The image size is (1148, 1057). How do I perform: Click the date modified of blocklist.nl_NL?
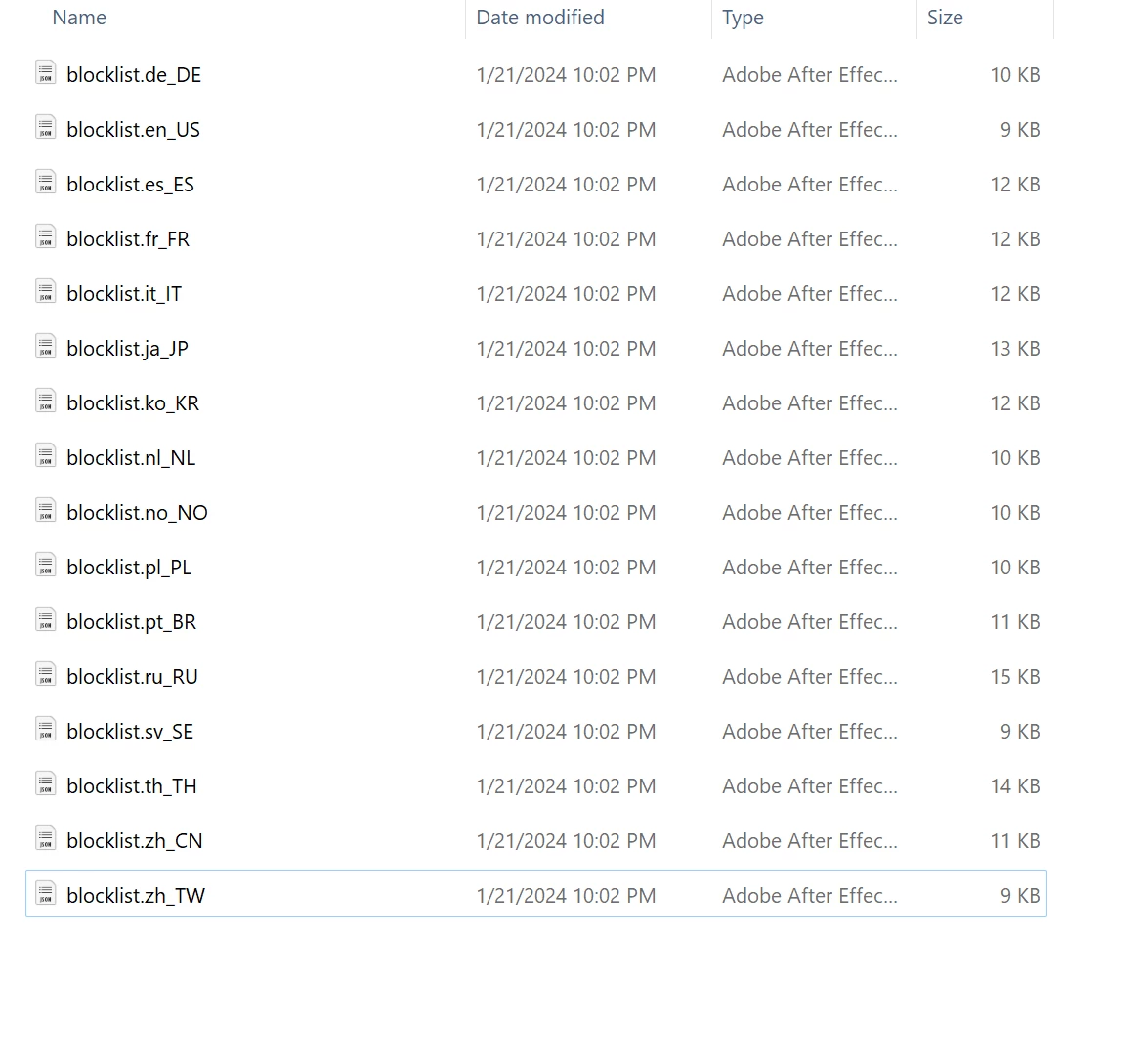pos(566,457)
